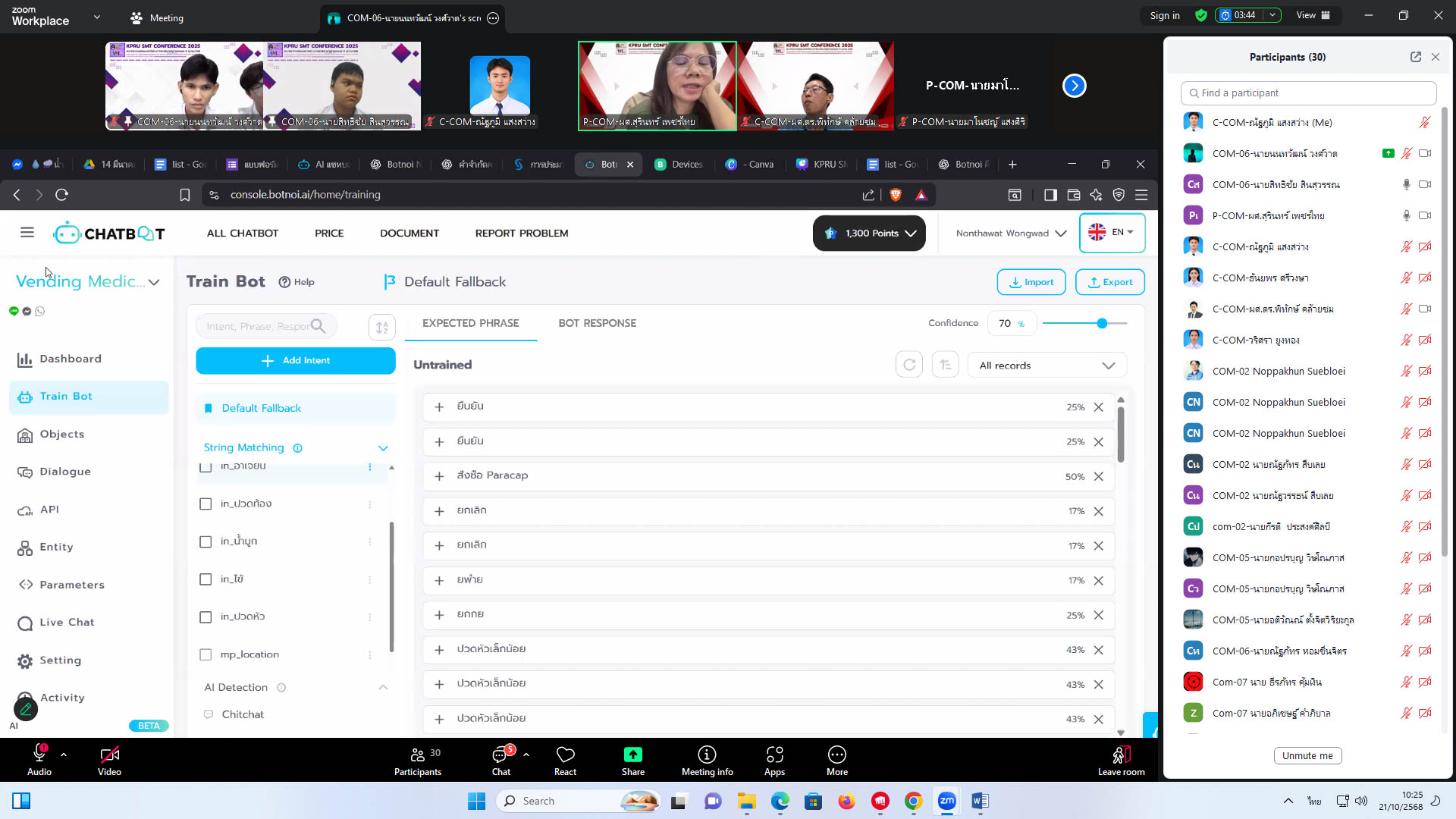Screen dimensions: 1456x819
Task: Switch to the BOT RESPONSE tab
Action: click(597, 323)
